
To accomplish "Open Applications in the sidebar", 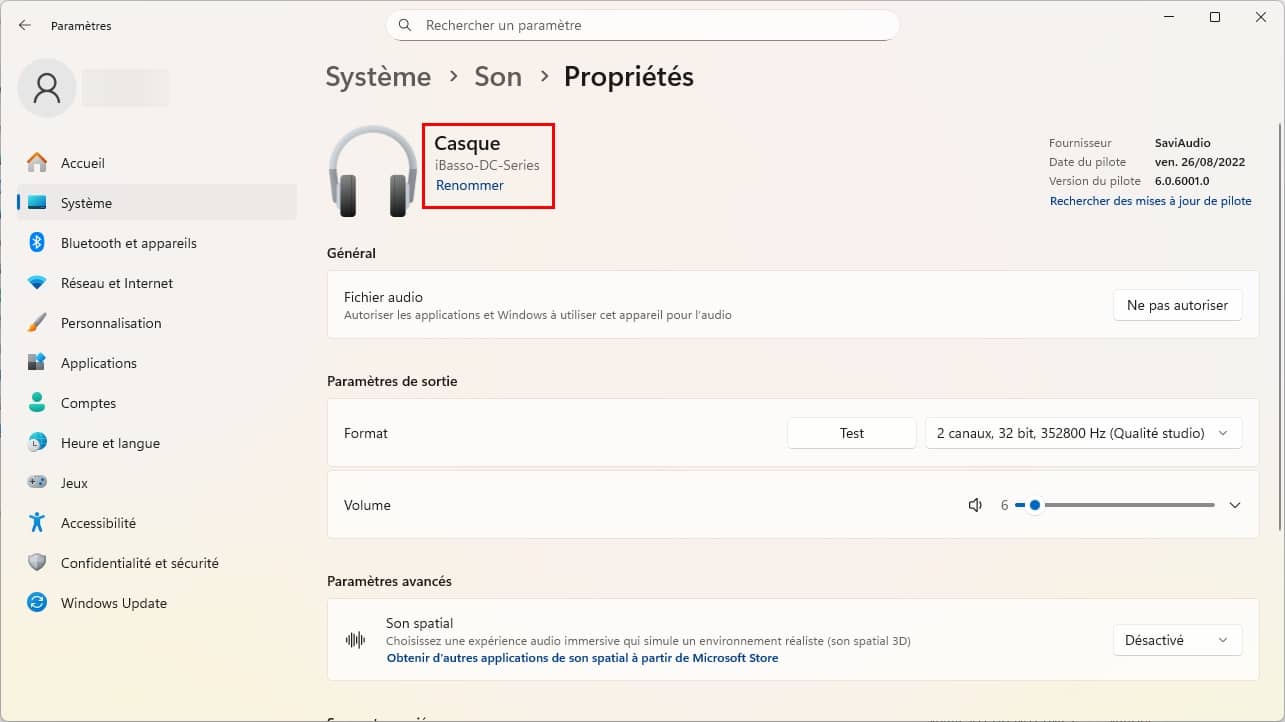I will click(98, 363).
